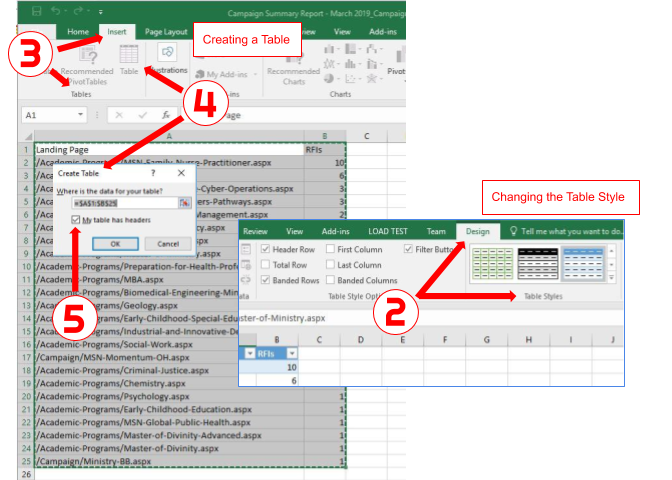This screenshot has height=480, width=672.
Task: Open the Undo history dropdown arrow
Action: click(66, 11)
